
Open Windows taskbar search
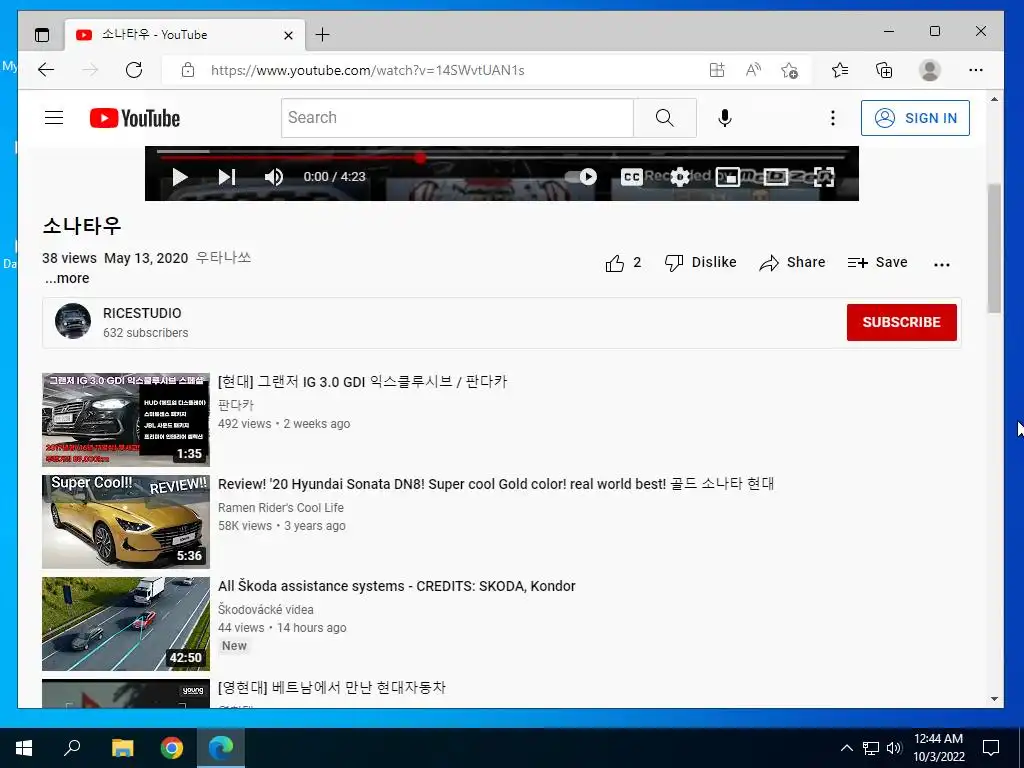click(72, 748)
